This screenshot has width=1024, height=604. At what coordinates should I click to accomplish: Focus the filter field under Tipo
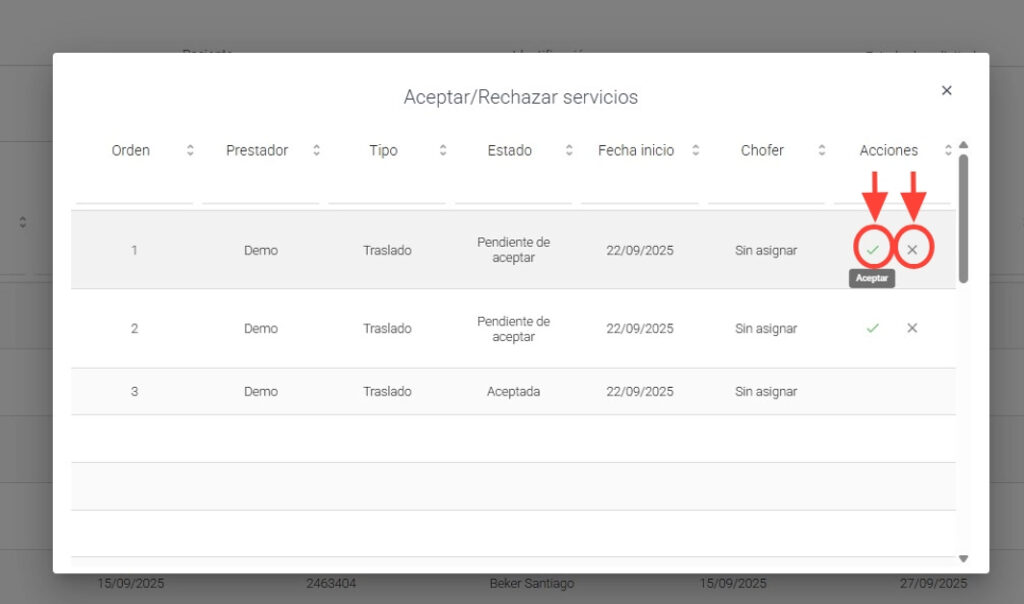(x=386, y=190)
